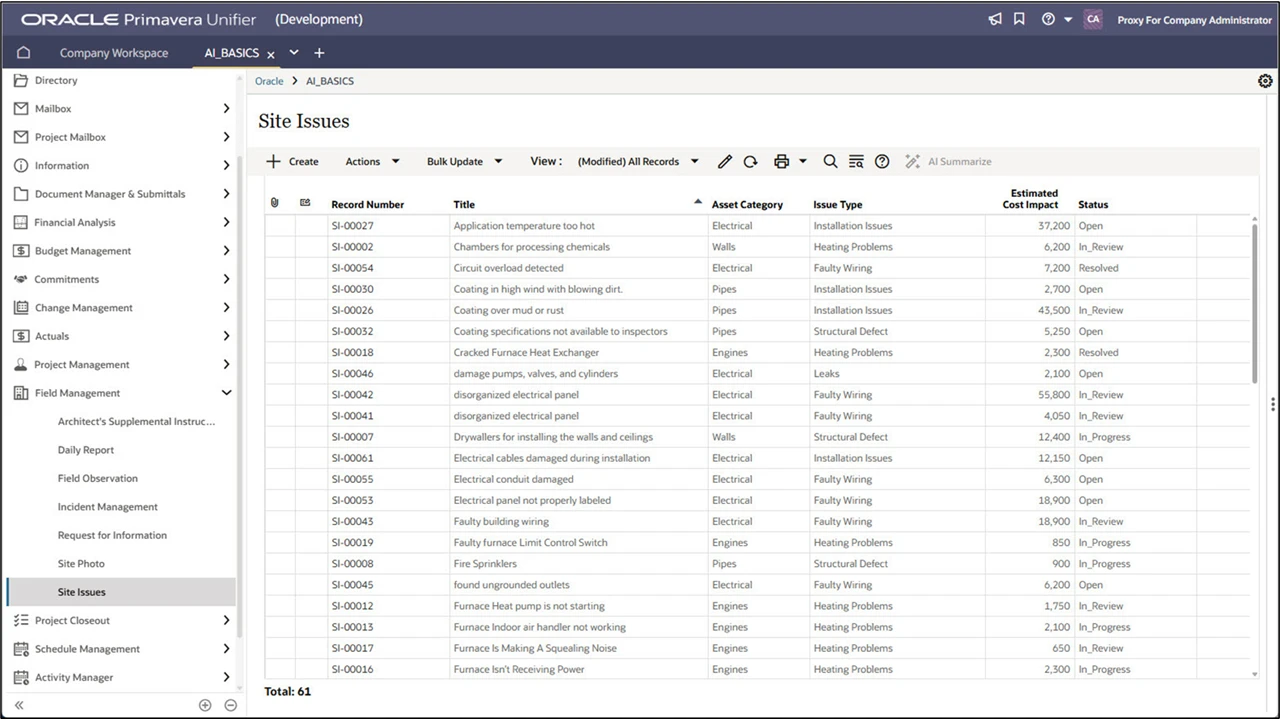Switch to the Company Workspace tab

click(x=114, y=52)
